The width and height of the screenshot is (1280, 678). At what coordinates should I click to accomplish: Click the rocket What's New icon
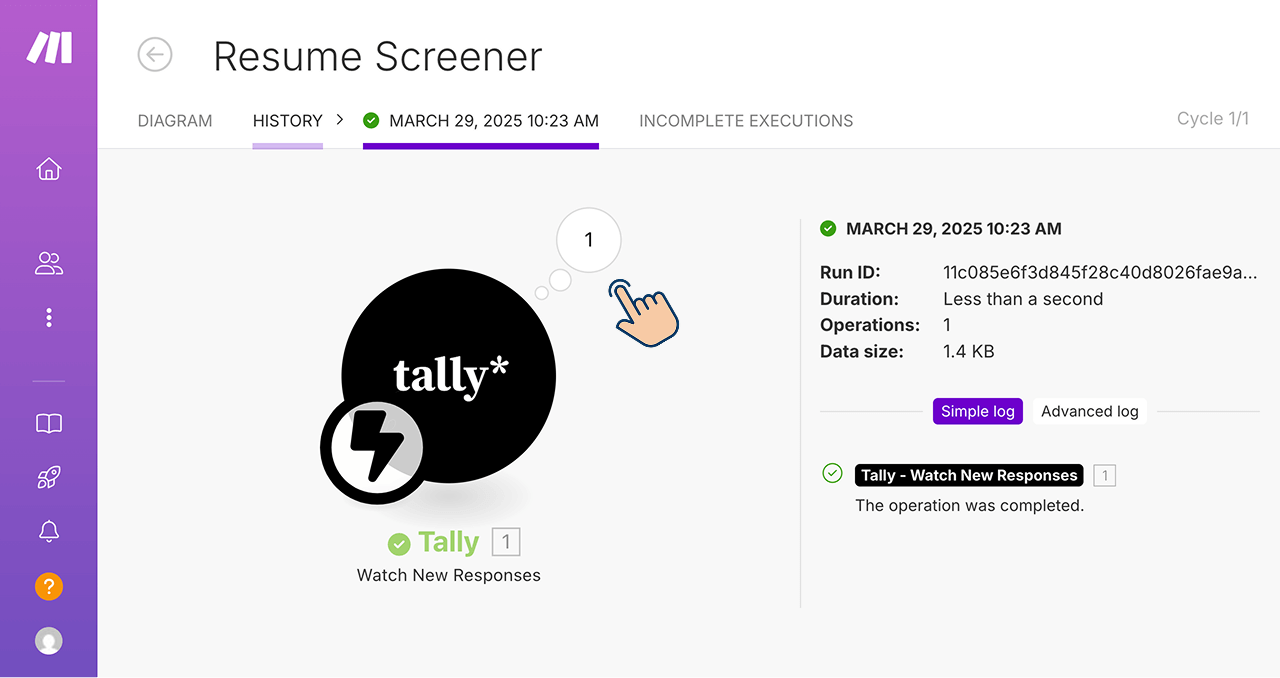click(49, 477)
